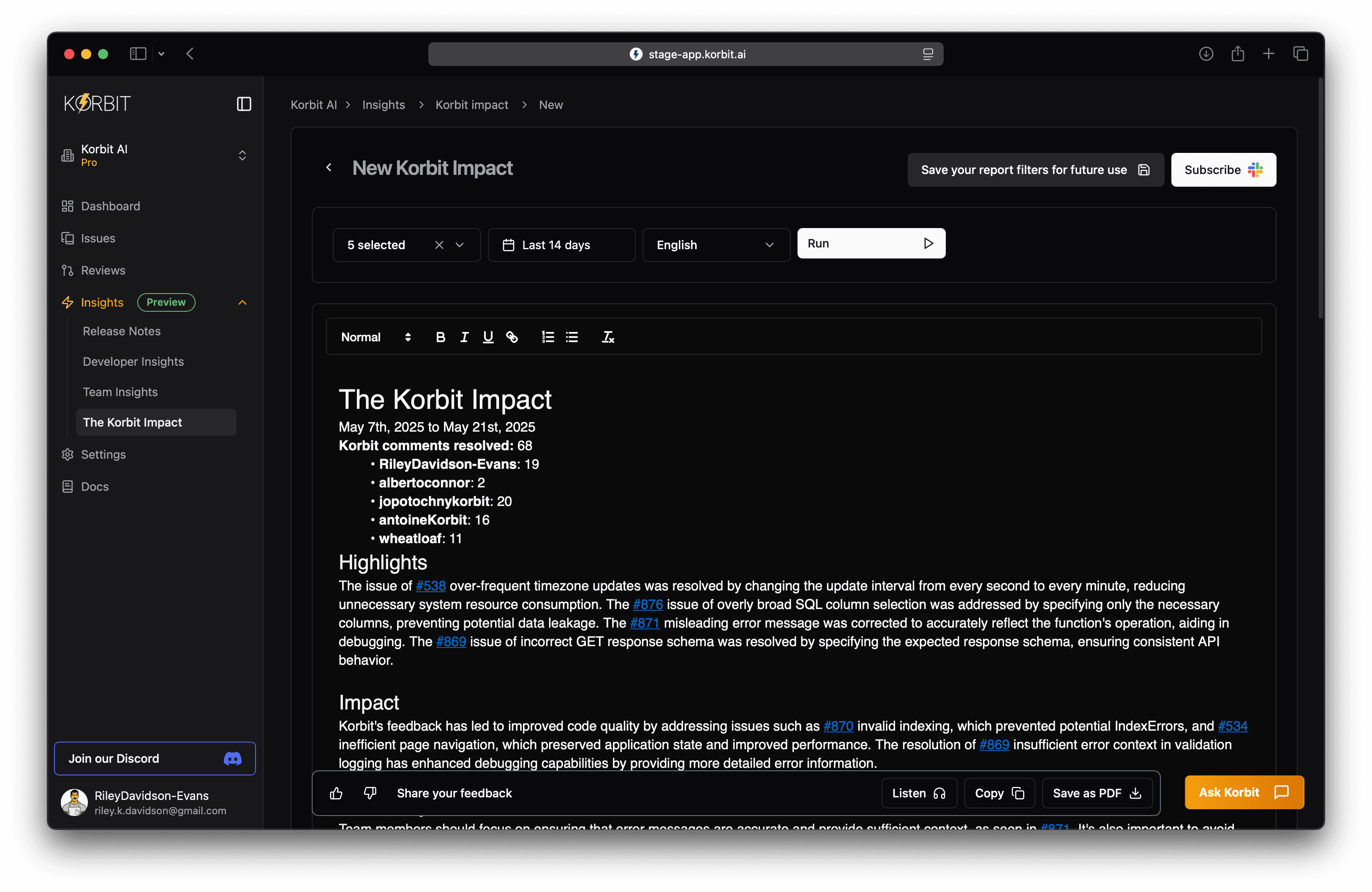Toggle underline formatting in editor toolbar
This screenshot has width=1372, height=892.
[x=488, y=337]
